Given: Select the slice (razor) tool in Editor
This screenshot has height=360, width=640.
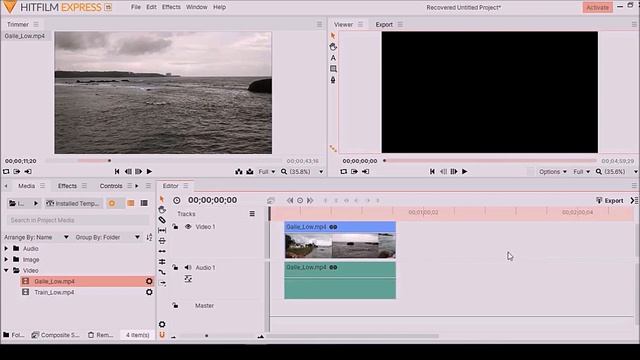Looking at the screenshot, I should 162,220.
